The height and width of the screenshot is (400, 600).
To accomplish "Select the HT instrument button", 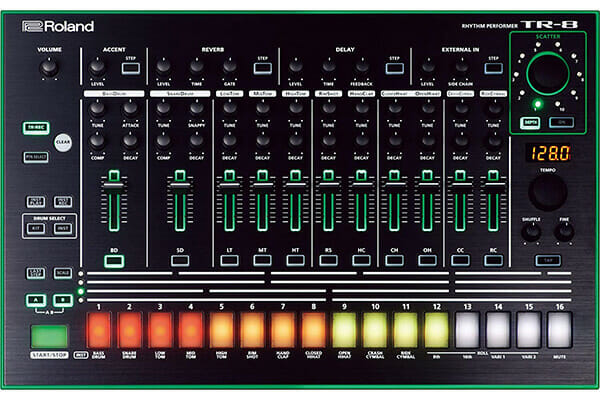I will tap(295, 261).
